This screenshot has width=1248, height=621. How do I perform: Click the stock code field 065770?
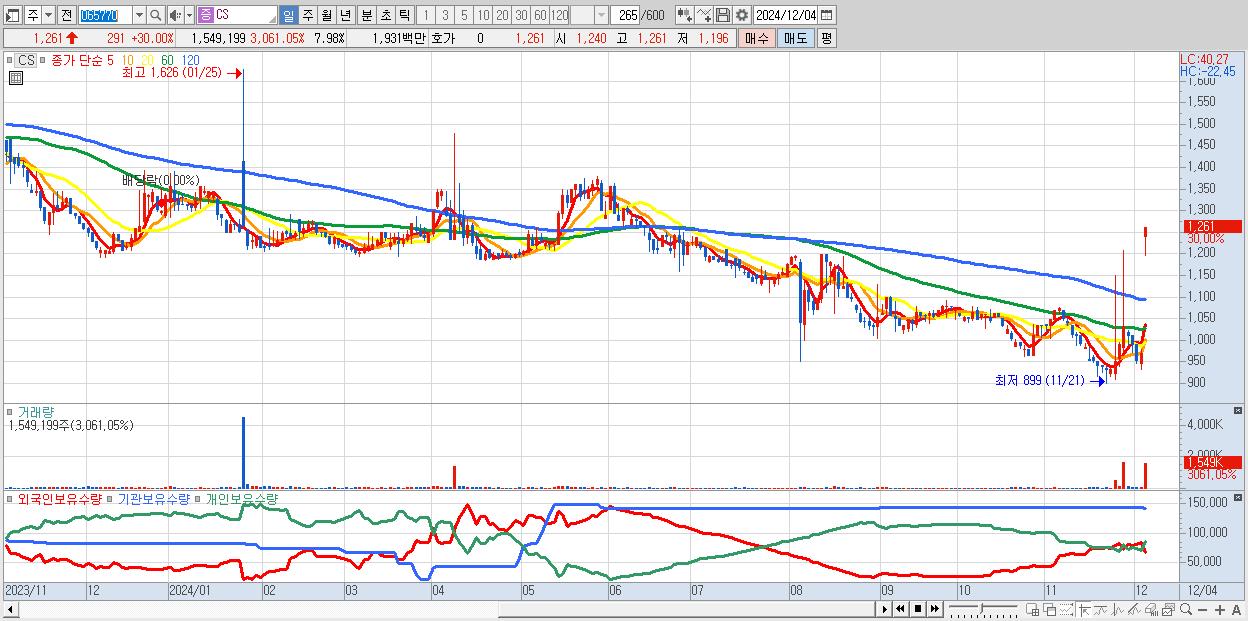point(105,15)
